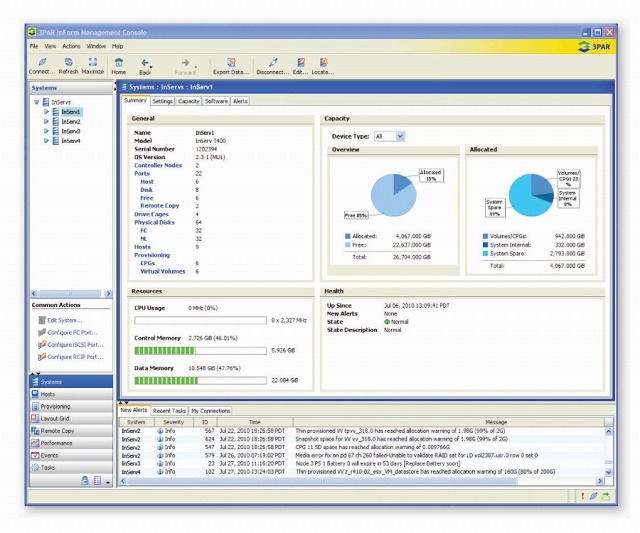Click the Edit toolbar icon
The height and width of the screenshot is (533, 640).
pyautogui.click(x=301, y=62)
